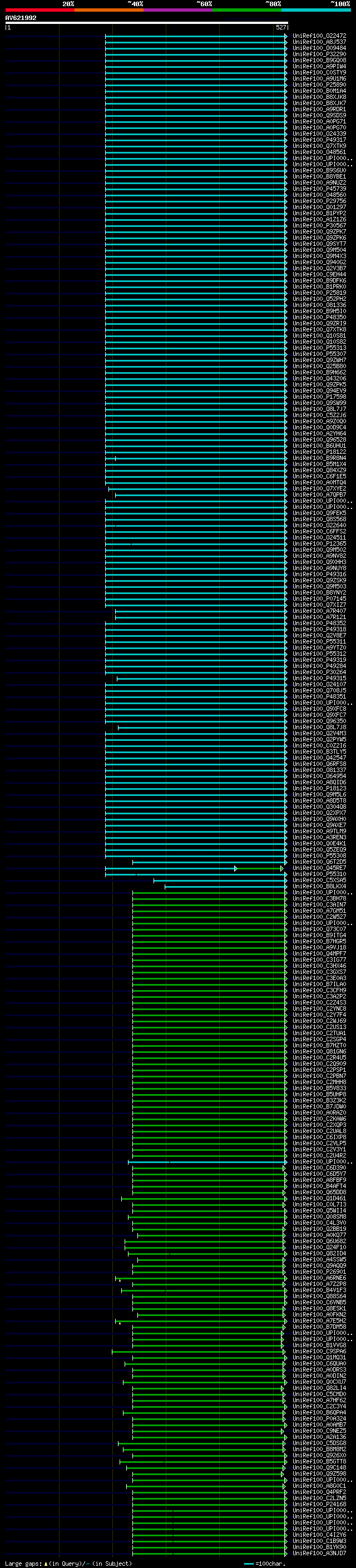The height and width of the screenshot is (1568, 356).
Task: Click the white query sequence bar
Action: point(146,22)
